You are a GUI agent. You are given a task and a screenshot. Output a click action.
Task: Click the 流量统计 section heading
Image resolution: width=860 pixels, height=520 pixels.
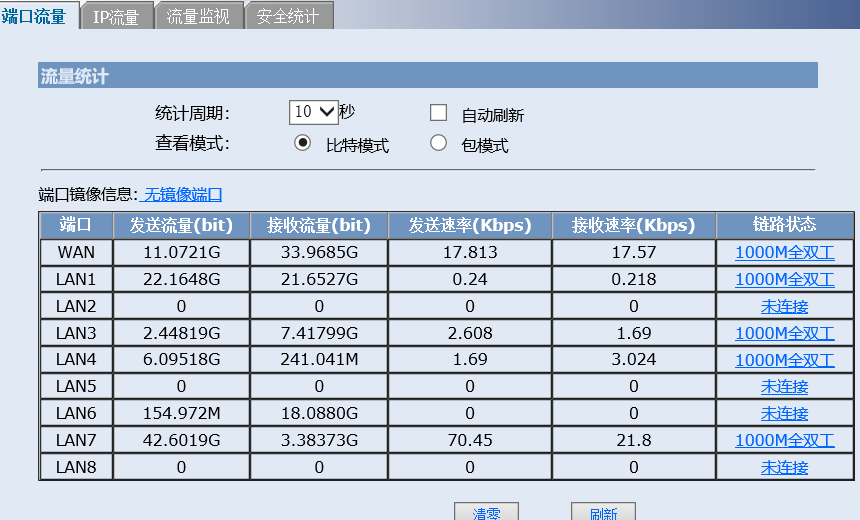pyautogui.click(x=75, y=76)
